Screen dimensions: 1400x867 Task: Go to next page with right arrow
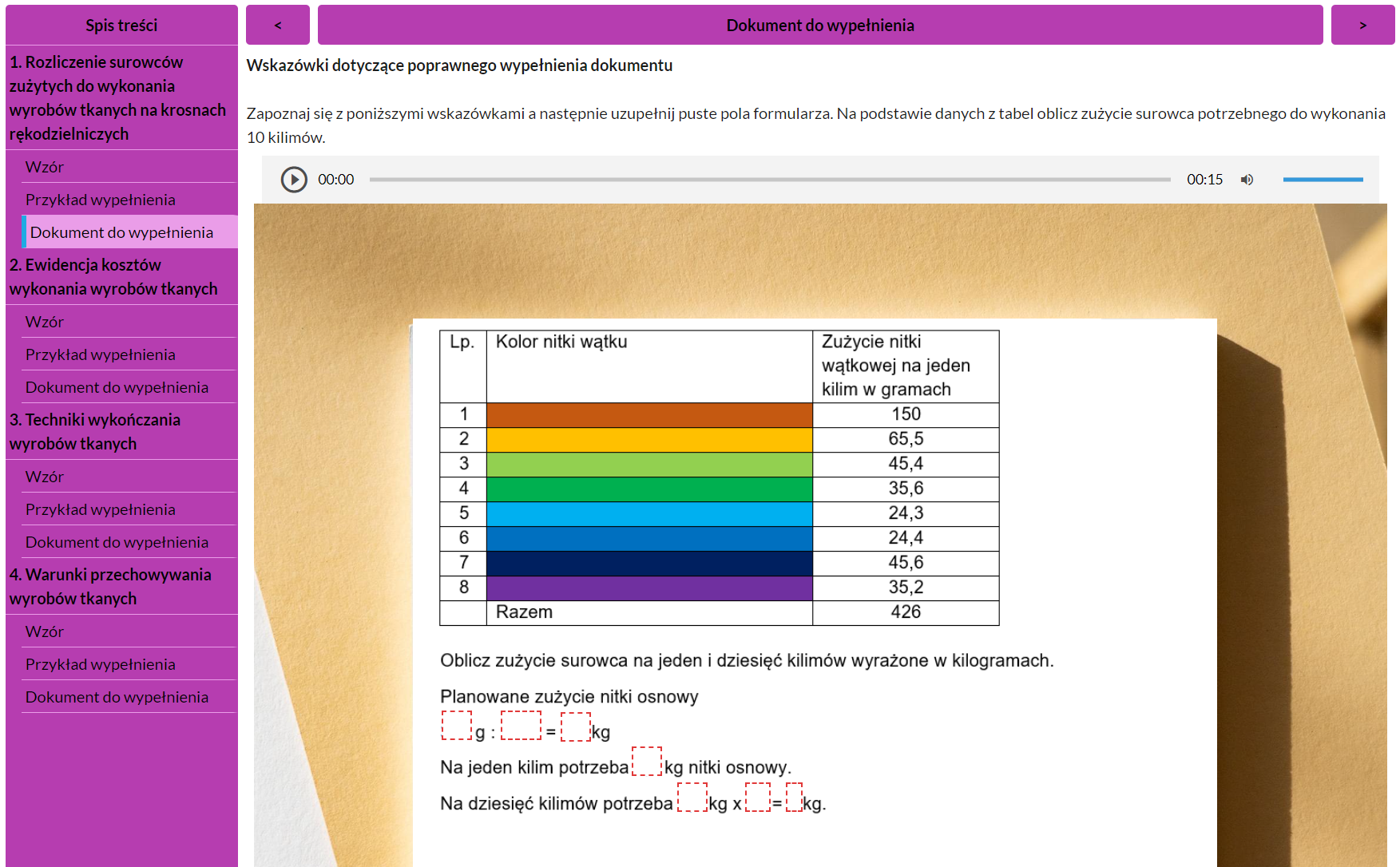[1362, 26]
